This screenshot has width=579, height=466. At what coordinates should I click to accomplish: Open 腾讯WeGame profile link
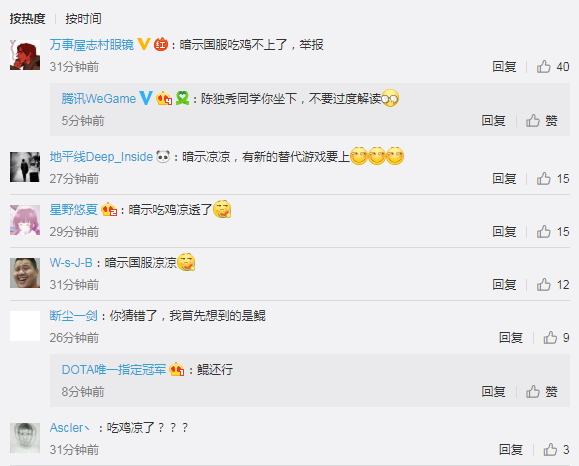point(99,99)
